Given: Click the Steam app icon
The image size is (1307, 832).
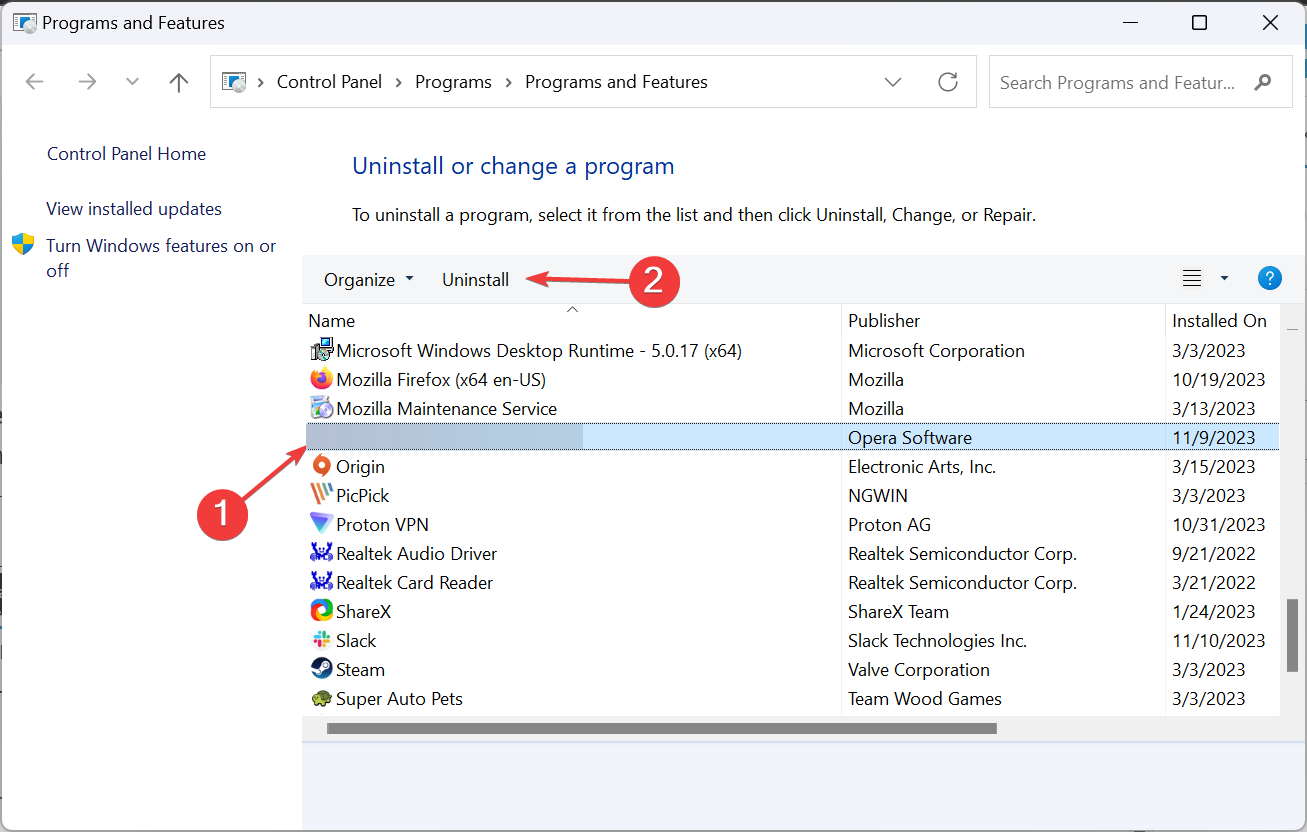Looking at the screenshot, I should (x=321, y=669).
